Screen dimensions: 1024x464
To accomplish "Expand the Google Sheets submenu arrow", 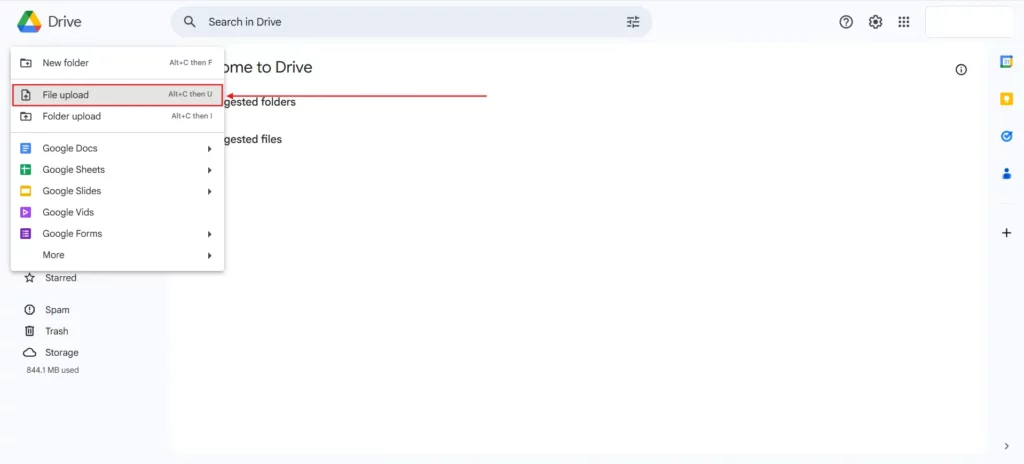I will [x=210, y=170].
